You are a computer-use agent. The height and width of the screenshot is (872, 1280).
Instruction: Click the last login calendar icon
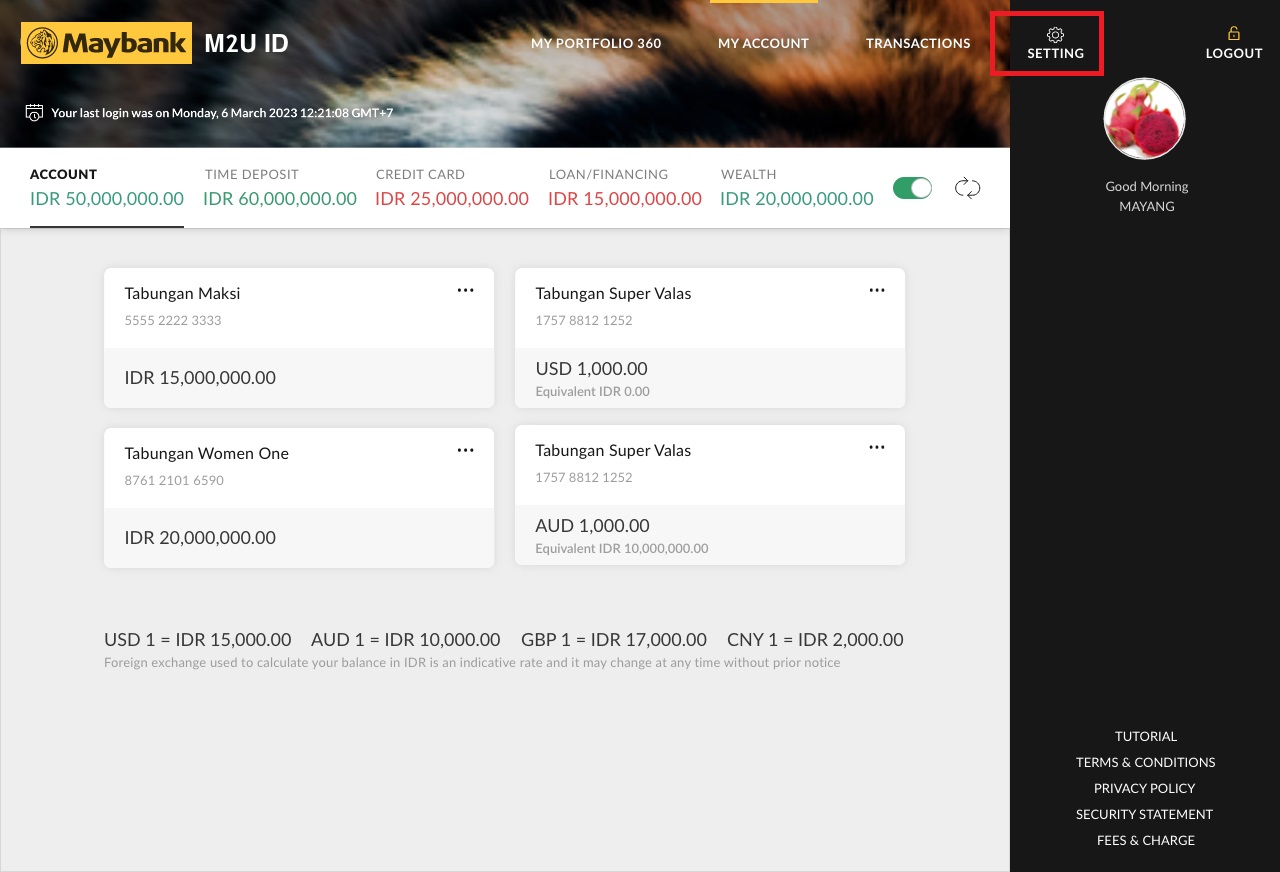click(x=34, y=112)
